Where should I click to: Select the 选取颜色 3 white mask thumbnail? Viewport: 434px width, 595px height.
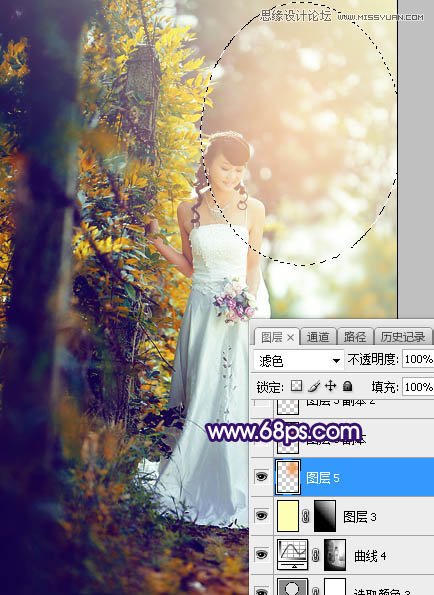pos(335,587)
